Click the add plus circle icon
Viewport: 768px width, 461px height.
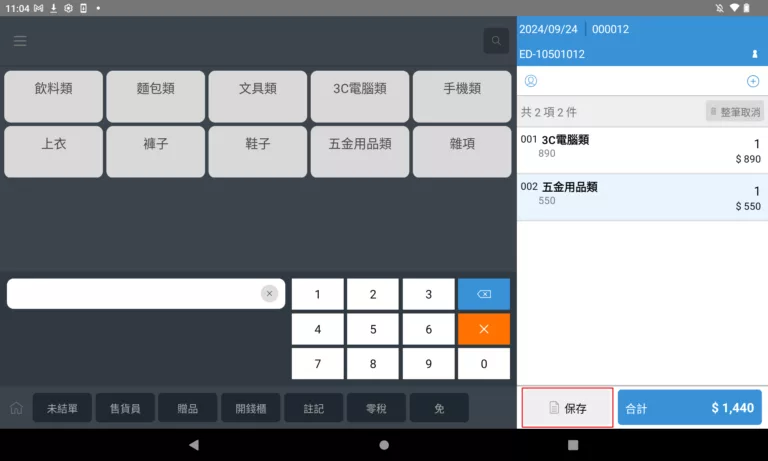[753, 81]
